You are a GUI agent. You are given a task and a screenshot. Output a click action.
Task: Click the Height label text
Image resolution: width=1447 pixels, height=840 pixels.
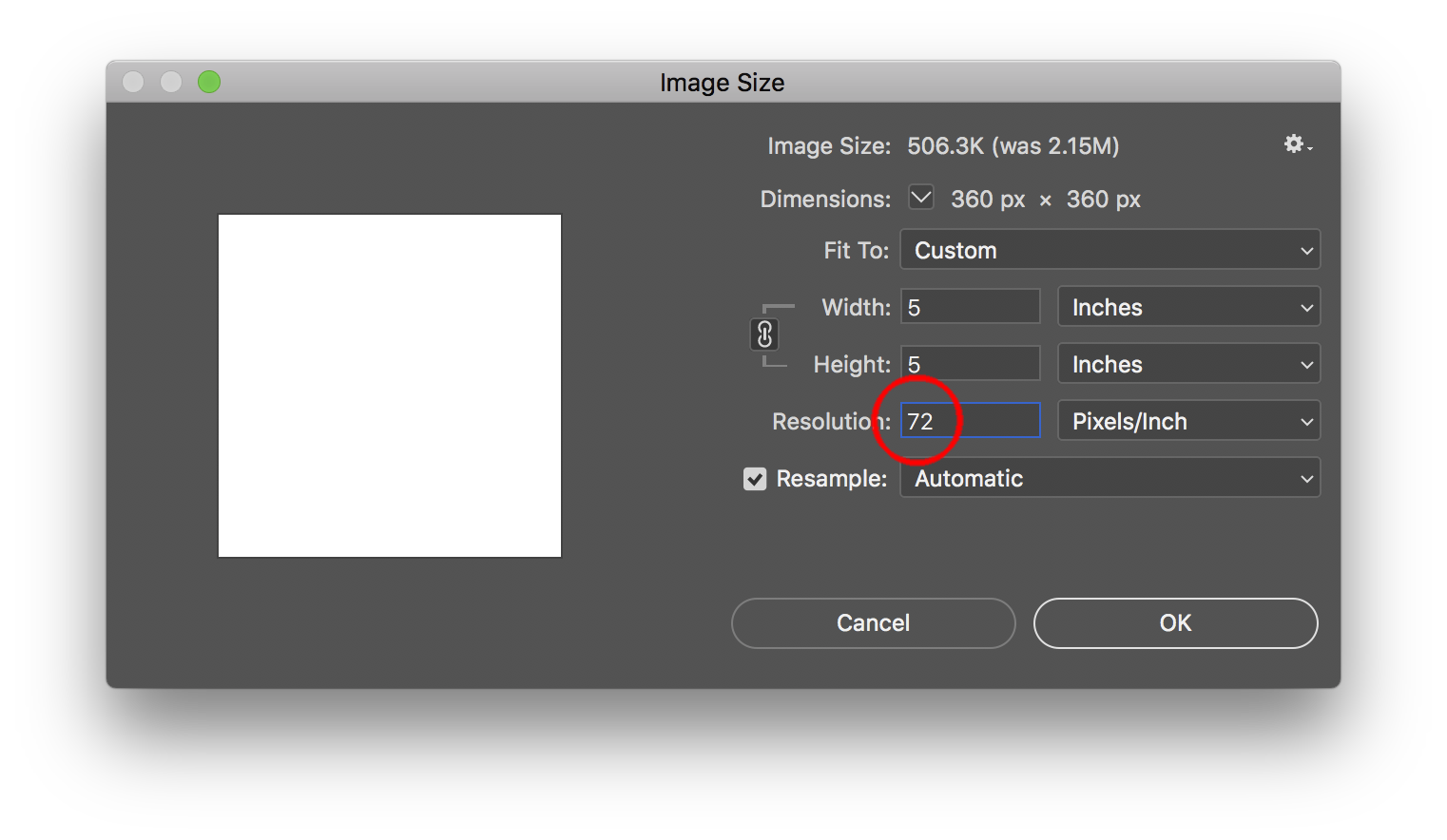(851, 365)
